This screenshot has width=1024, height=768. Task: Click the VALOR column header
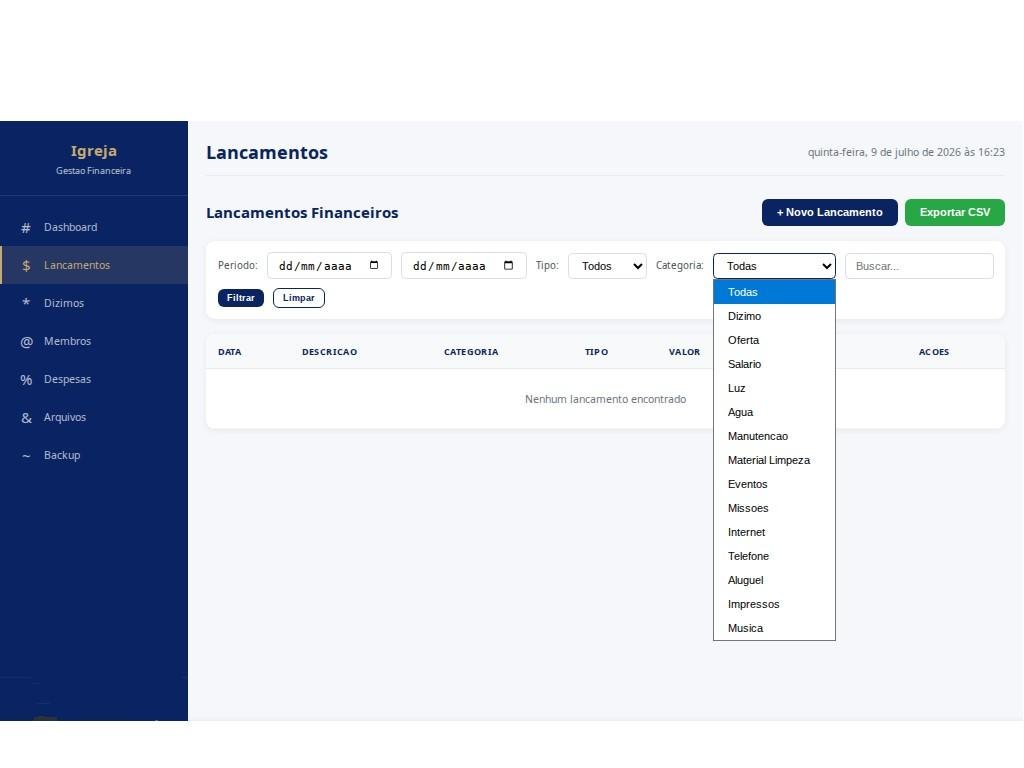tap(684, 352)
